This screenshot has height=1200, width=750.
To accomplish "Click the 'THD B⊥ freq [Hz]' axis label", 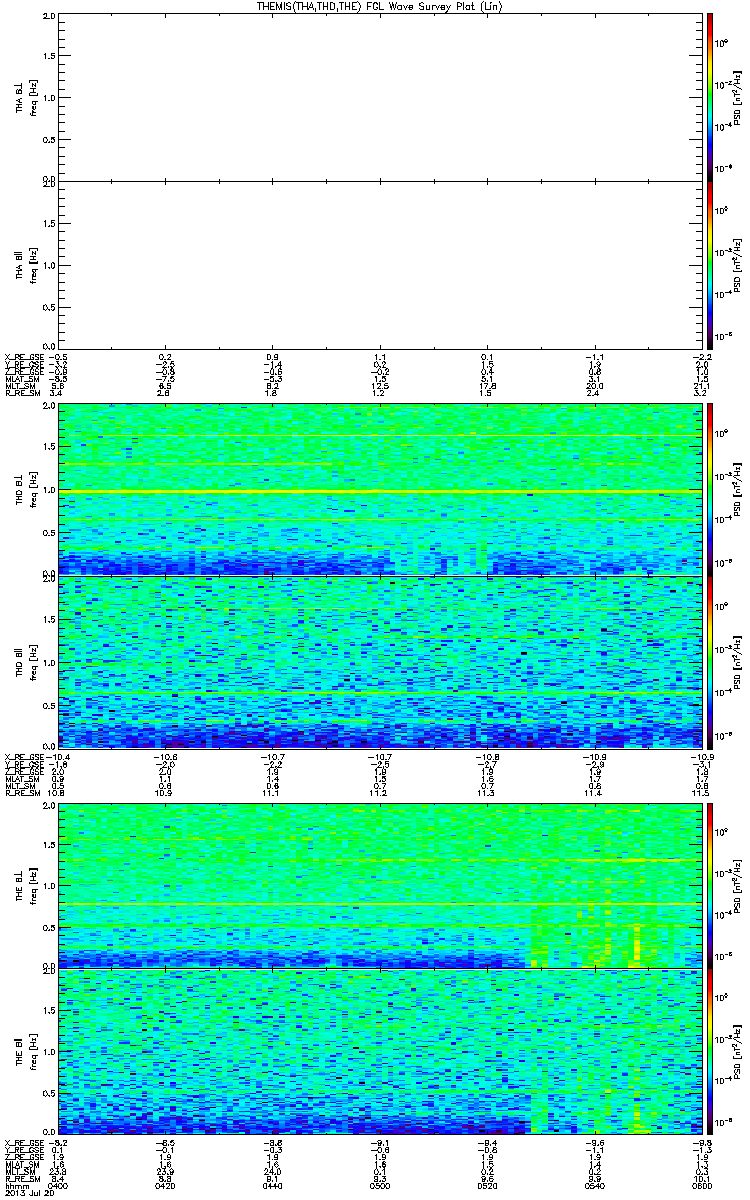I will click(x=26, y=489).
